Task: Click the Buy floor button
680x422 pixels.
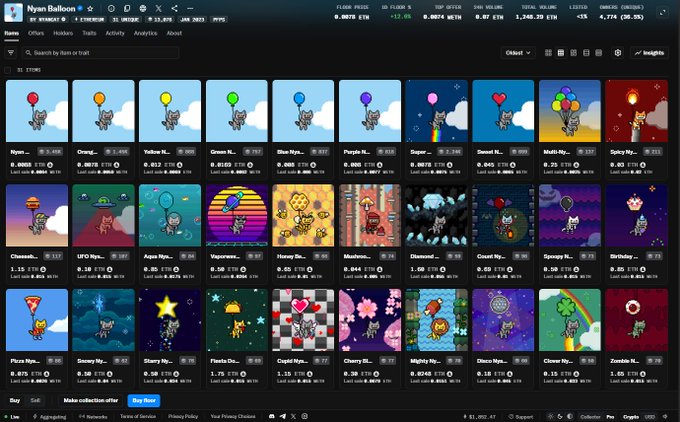Action: [x=144, y=400]
